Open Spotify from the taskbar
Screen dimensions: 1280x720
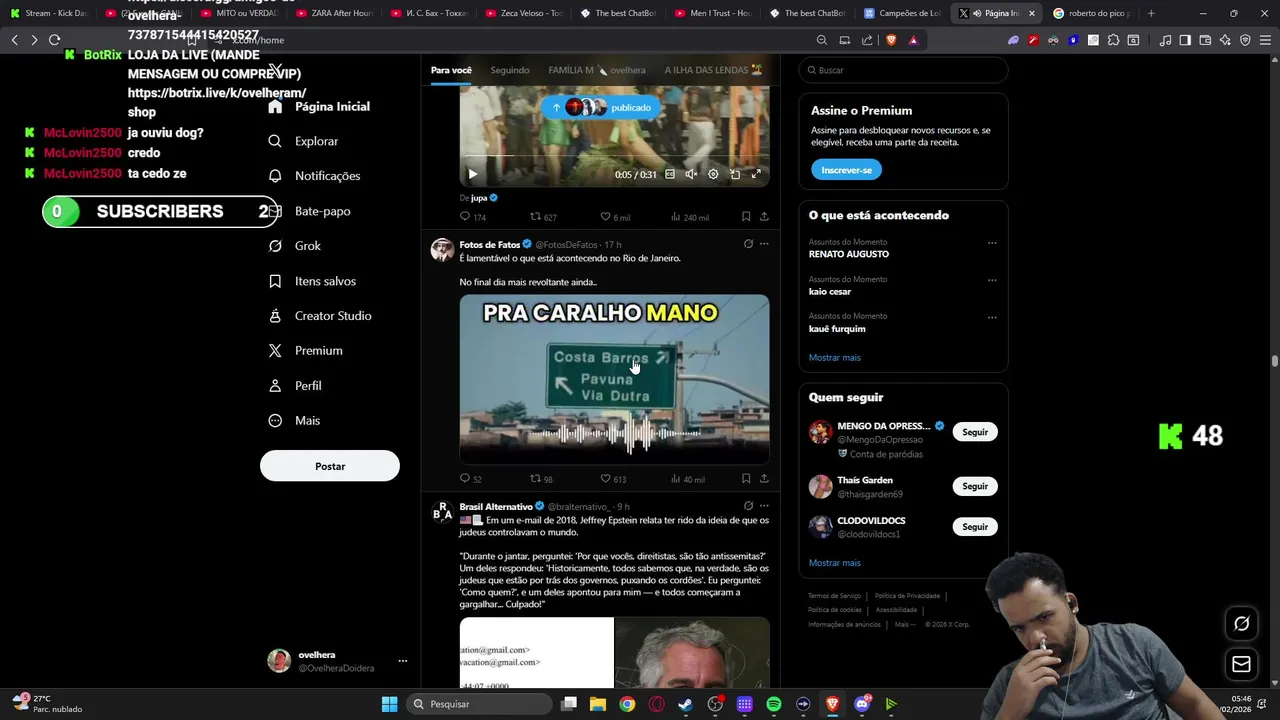pos(774,704)
